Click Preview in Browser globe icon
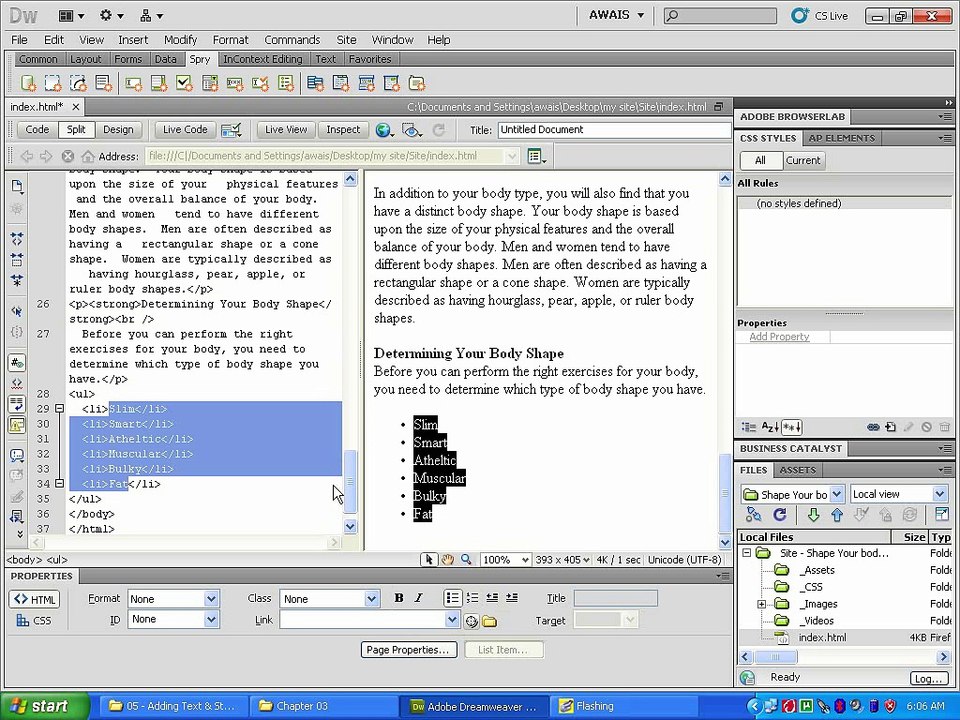 (384, 130)
